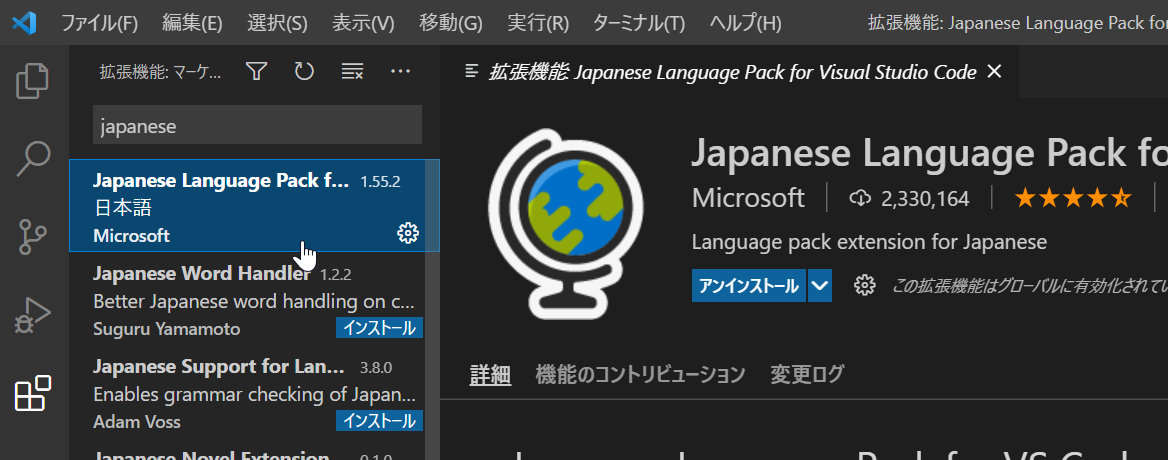
Task: Click the アンインストール button
Action: (x=749, y=286)
